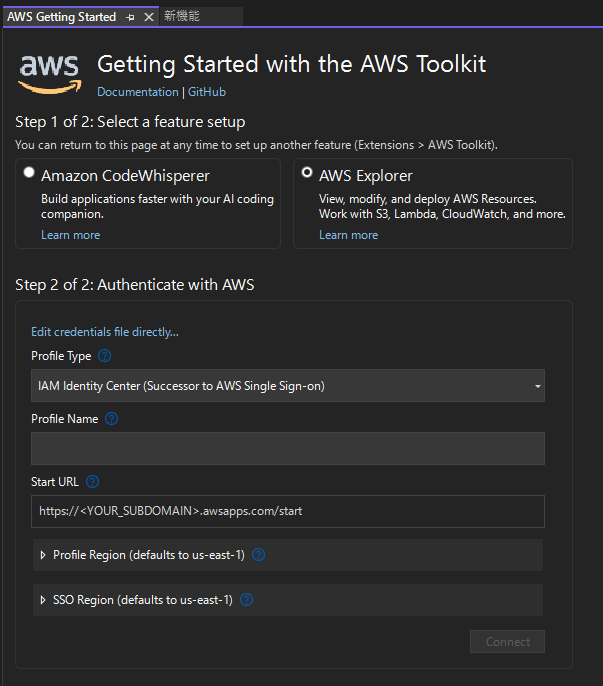Click the help icon beside Start URL

tap(93, 482)
